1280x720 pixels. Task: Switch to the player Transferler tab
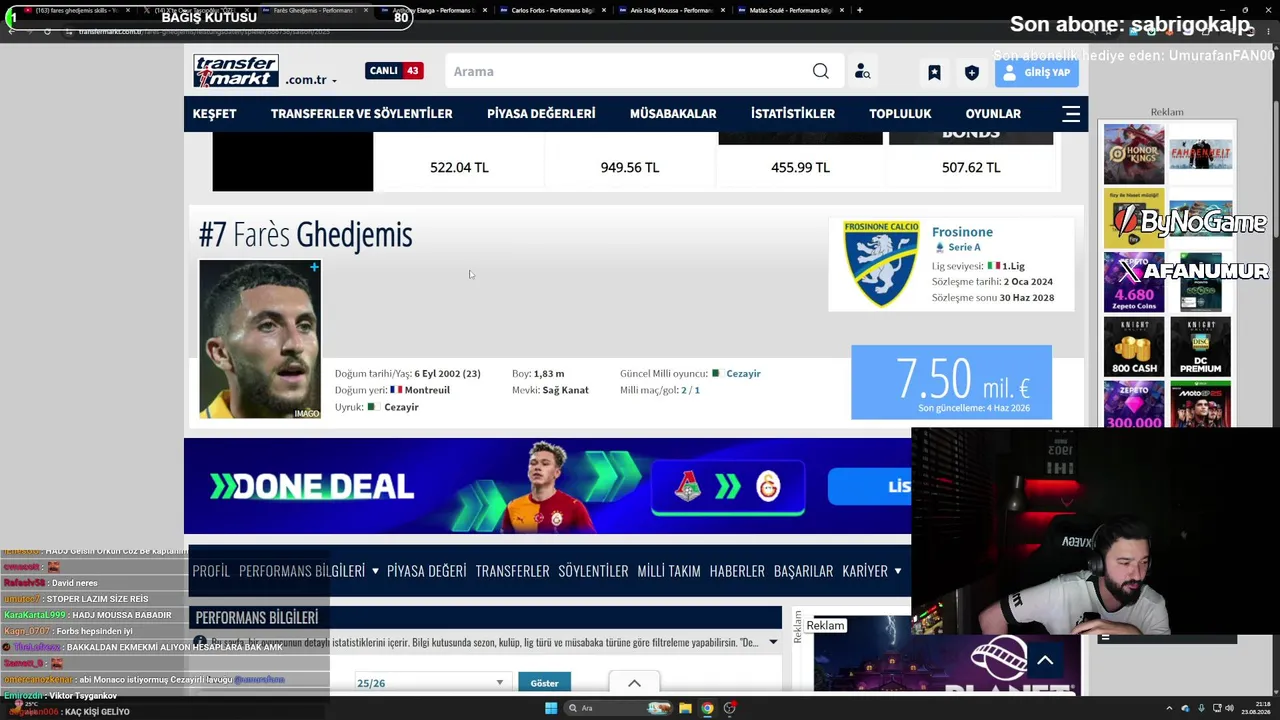(x=512, y=571)
